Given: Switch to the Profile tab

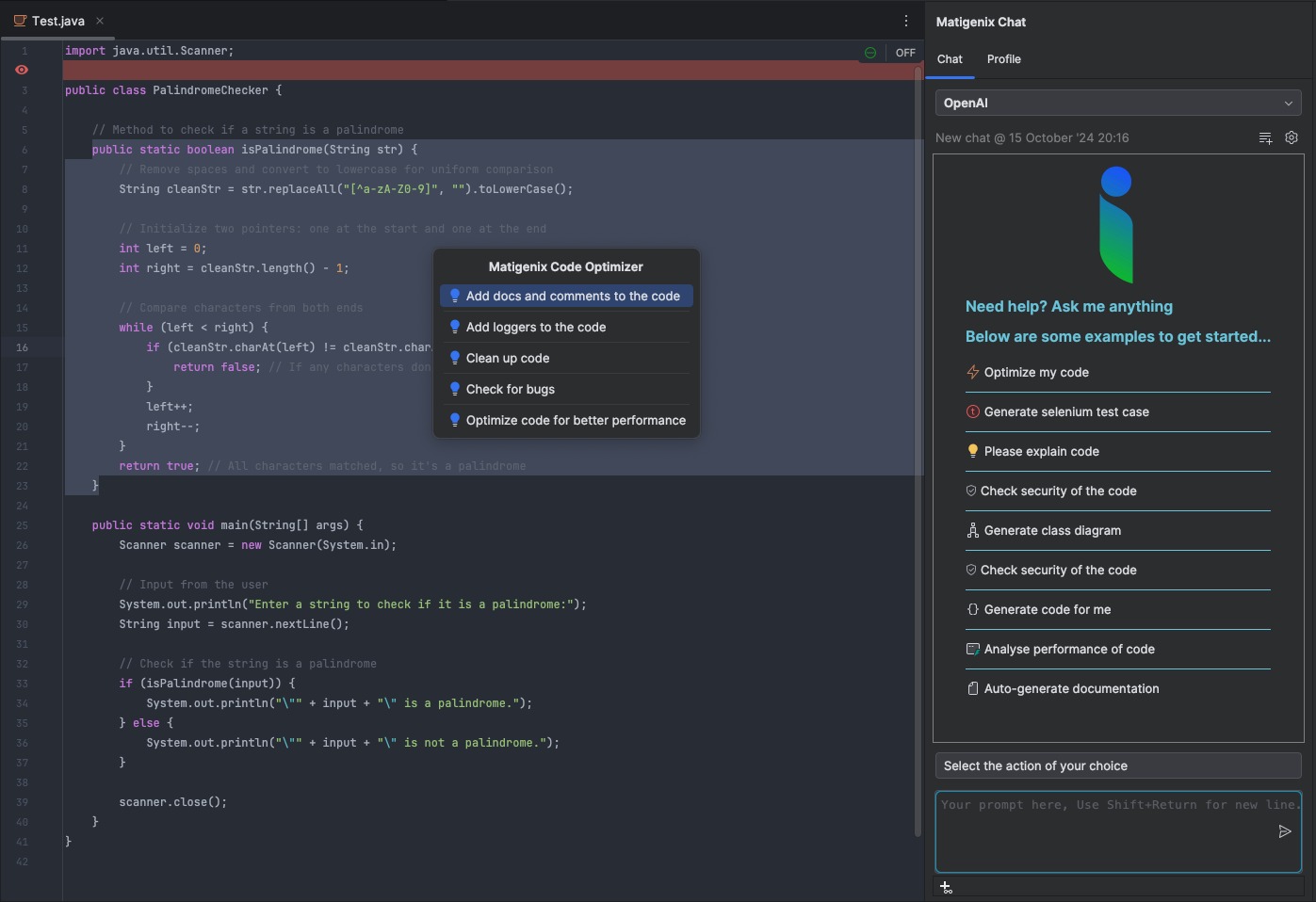Looking at the screenshot, I should coord(1004,59).
